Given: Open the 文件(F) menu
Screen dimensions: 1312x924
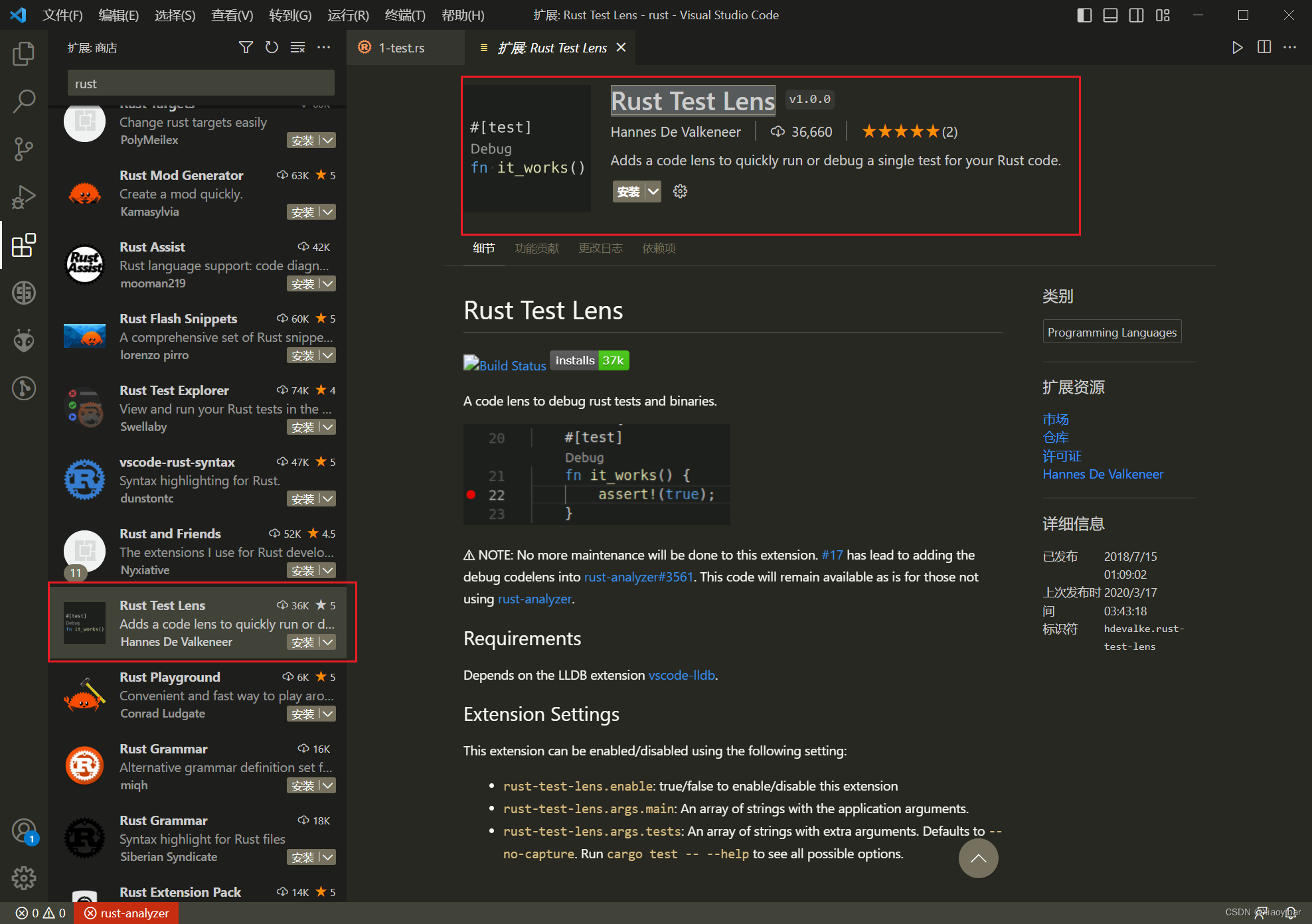Looking at the screenshot, I should [62, 15].
